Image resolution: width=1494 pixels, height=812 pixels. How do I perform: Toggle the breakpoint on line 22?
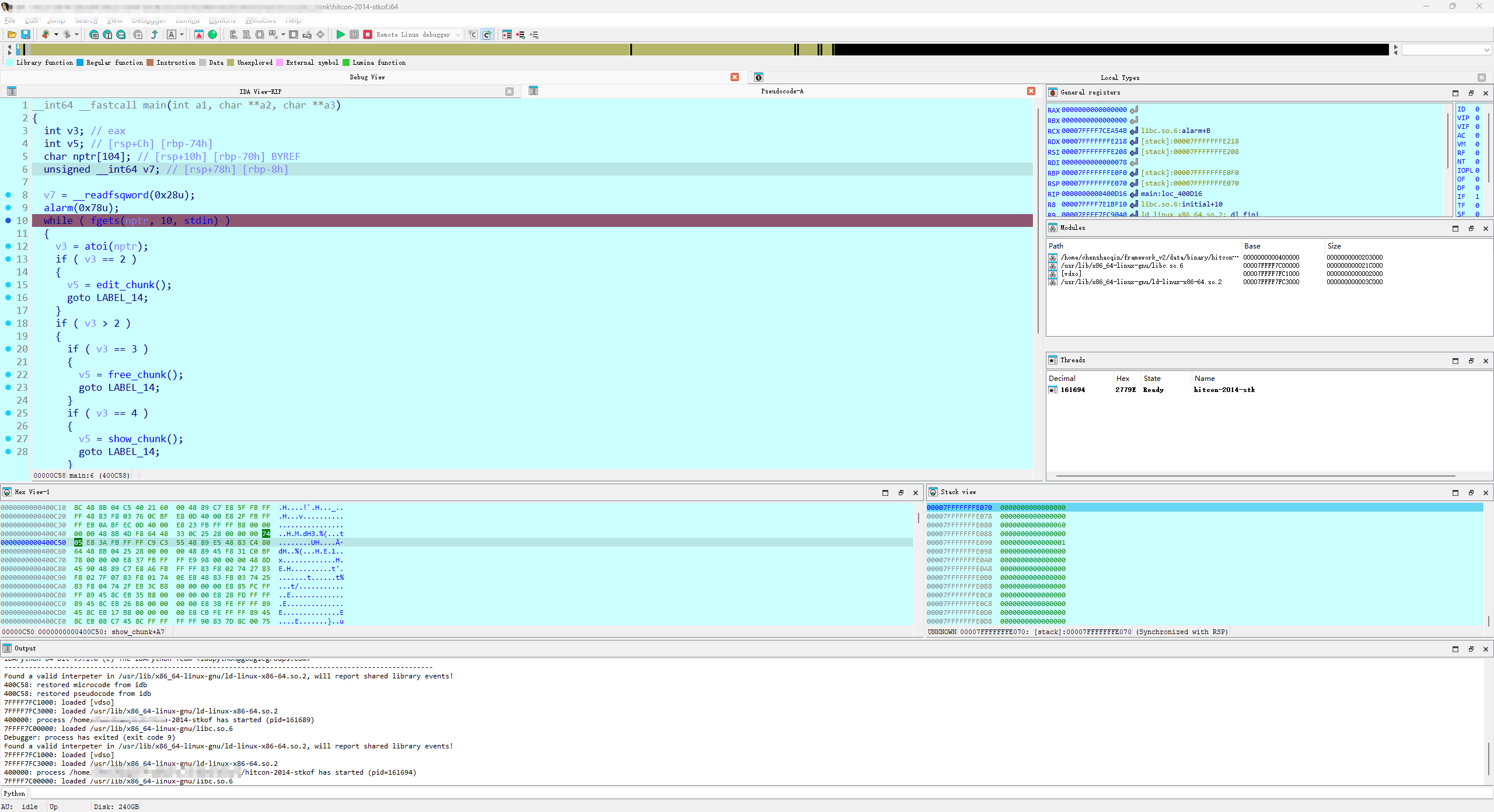(8, 374)
